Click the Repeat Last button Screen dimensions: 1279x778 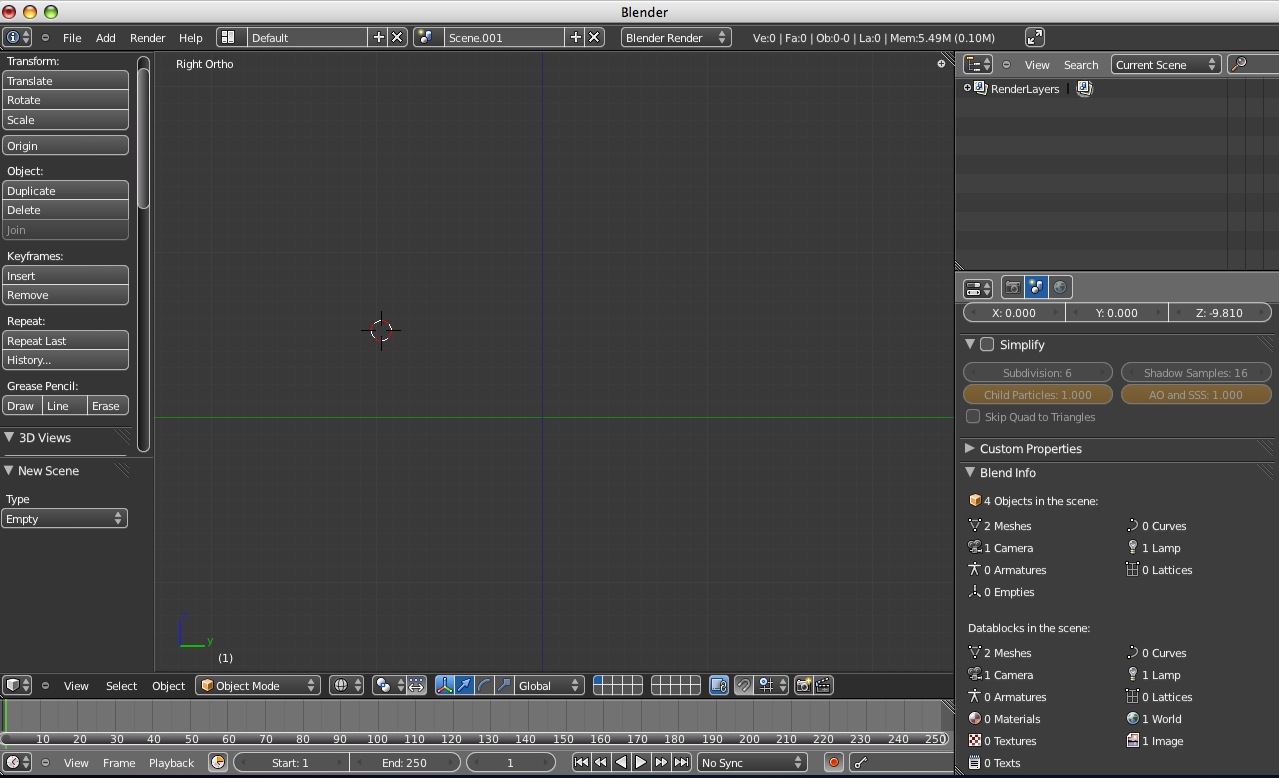point(65,341)
